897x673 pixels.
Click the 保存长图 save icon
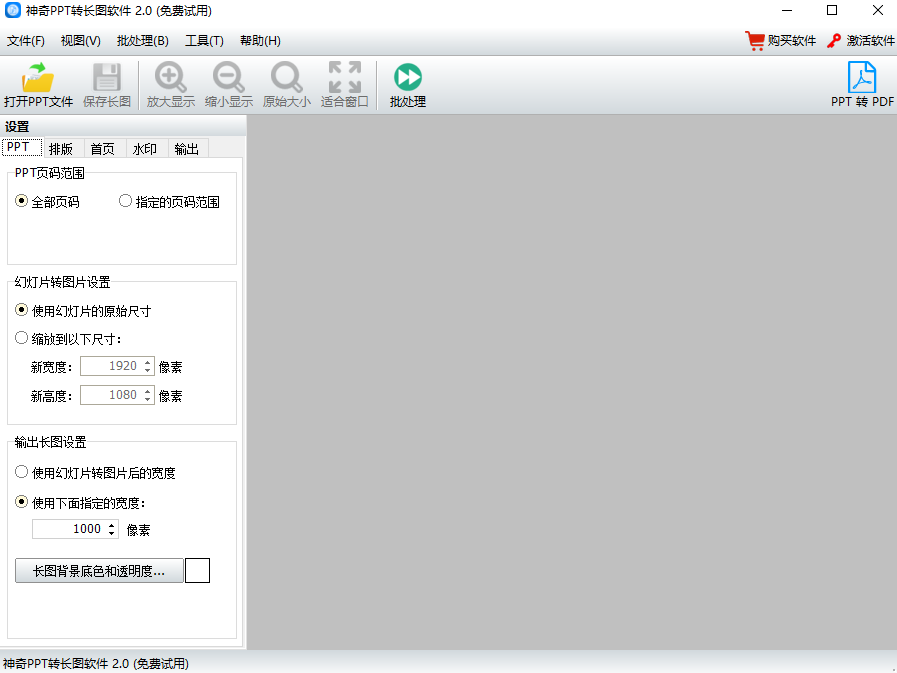click(107, 84)
